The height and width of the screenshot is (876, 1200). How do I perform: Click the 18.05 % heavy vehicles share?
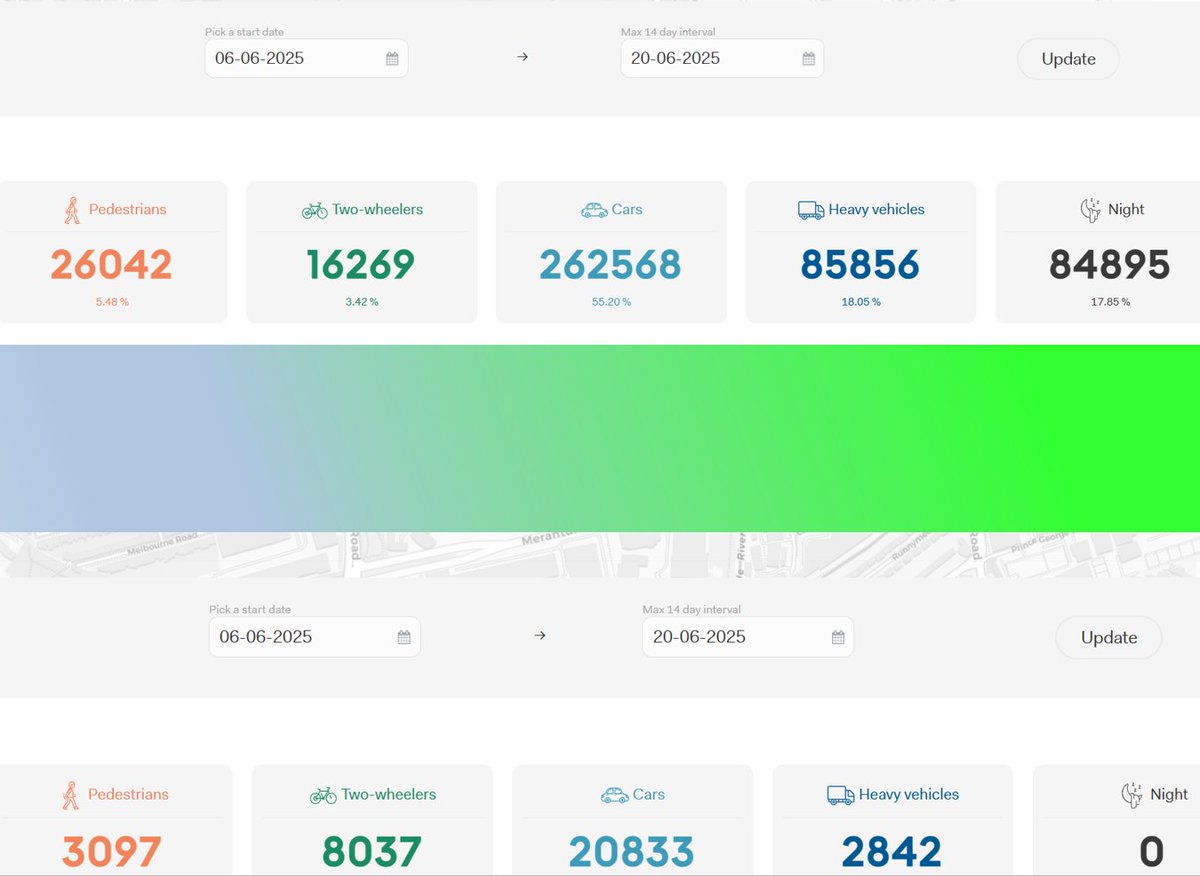coord(861,302)
